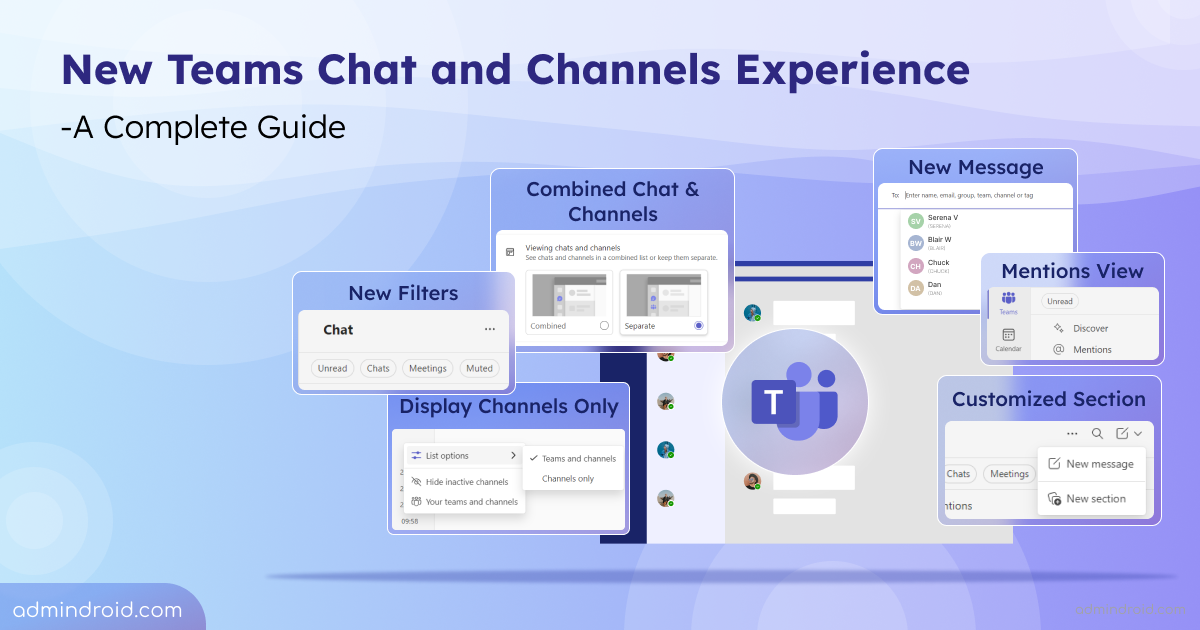The height and width of the screenshot is (630, 1200).
Task: Open dropdown chevron next to compose icon
Action: click(x=1138, y=434)
